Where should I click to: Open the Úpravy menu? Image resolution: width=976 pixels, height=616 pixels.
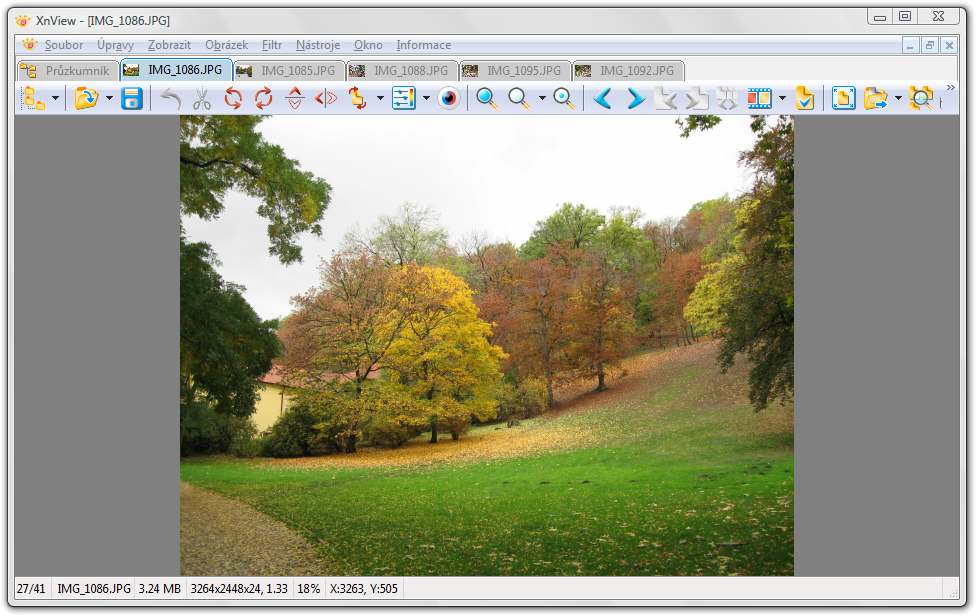pos(115,45)
